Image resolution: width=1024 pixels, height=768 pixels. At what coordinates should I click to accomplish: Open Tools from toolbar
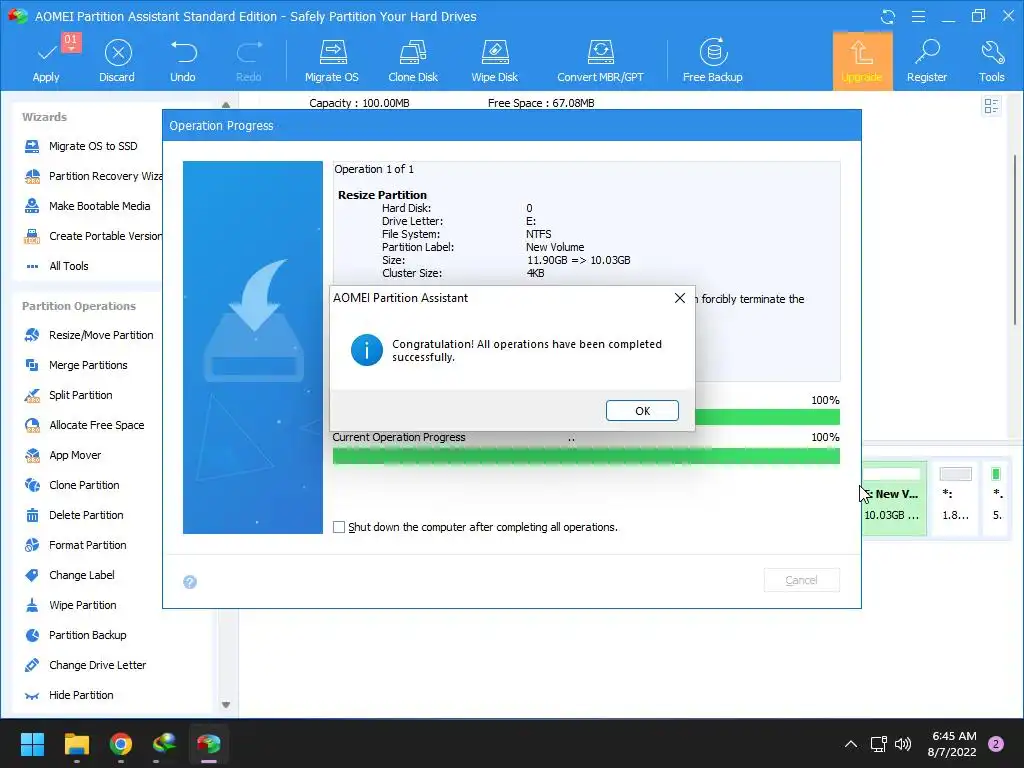pos(991,60)
